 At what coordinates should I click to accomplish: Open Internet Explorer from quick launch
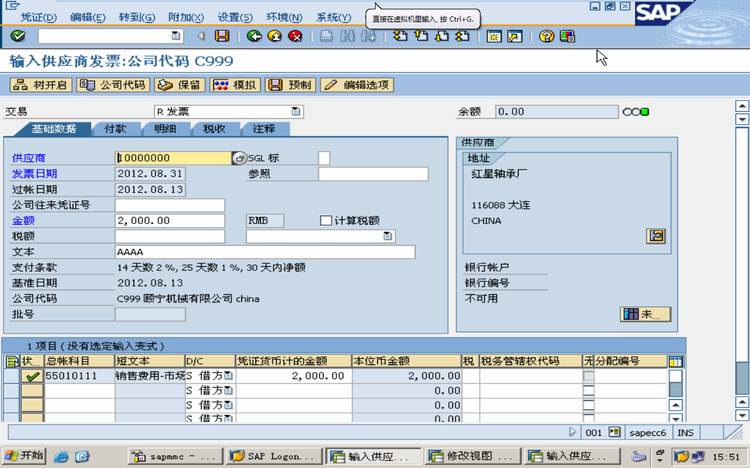click(x=61, y=457)
